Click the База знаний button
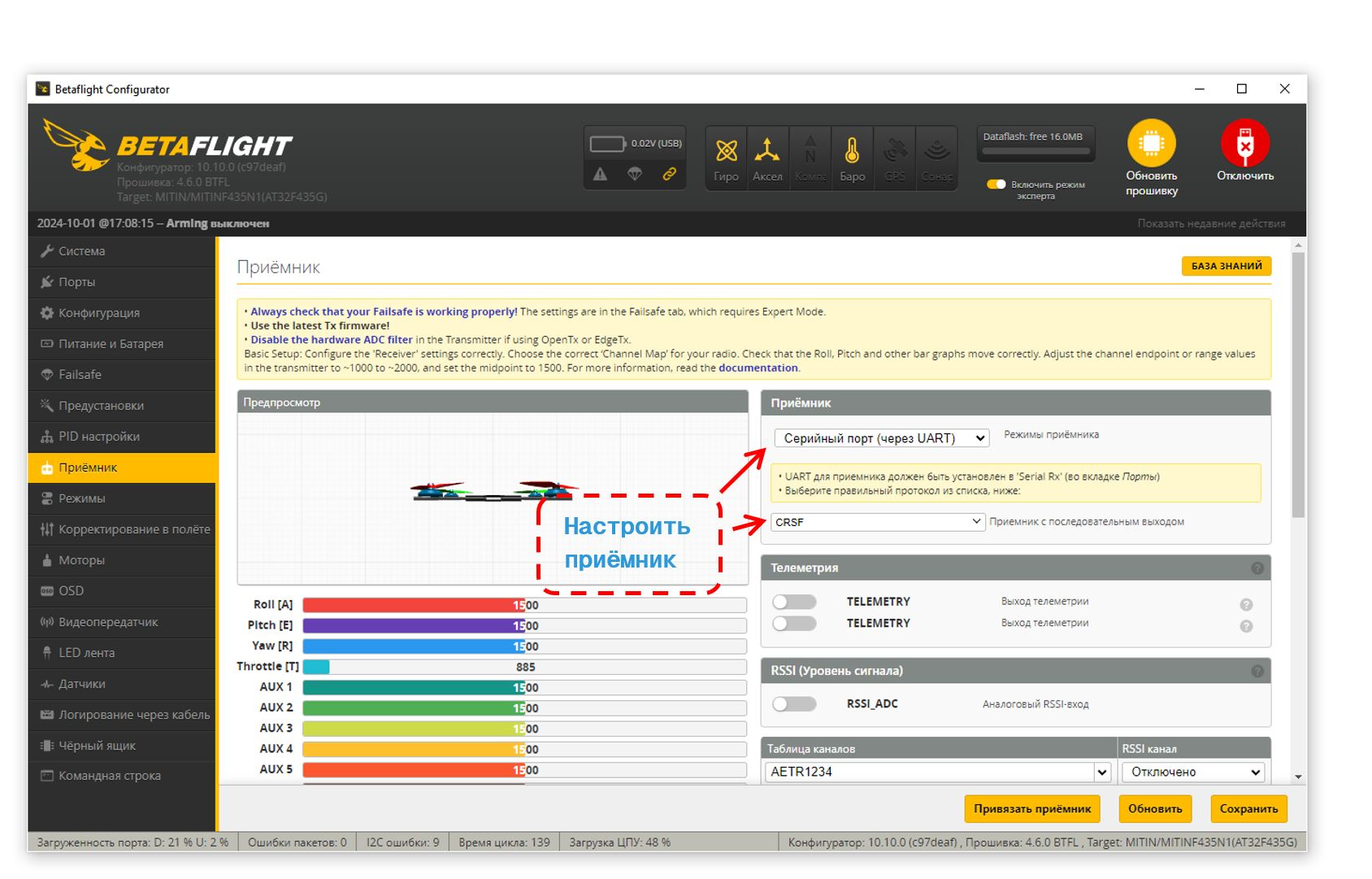This screenshot has height=879, width=1372. 1227,266
